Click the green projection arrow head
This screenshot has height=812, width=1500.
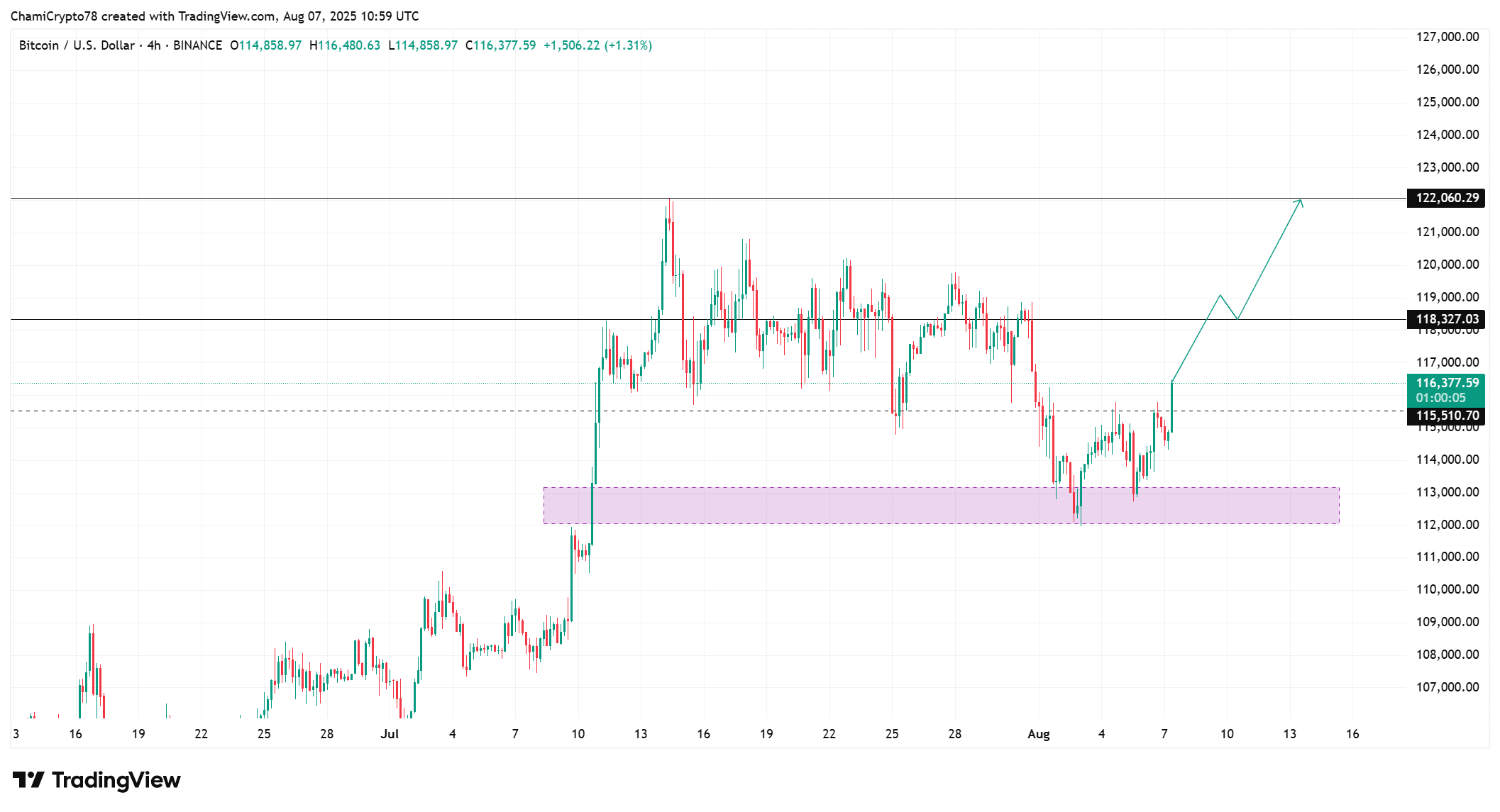click(x=1300, y=202)
